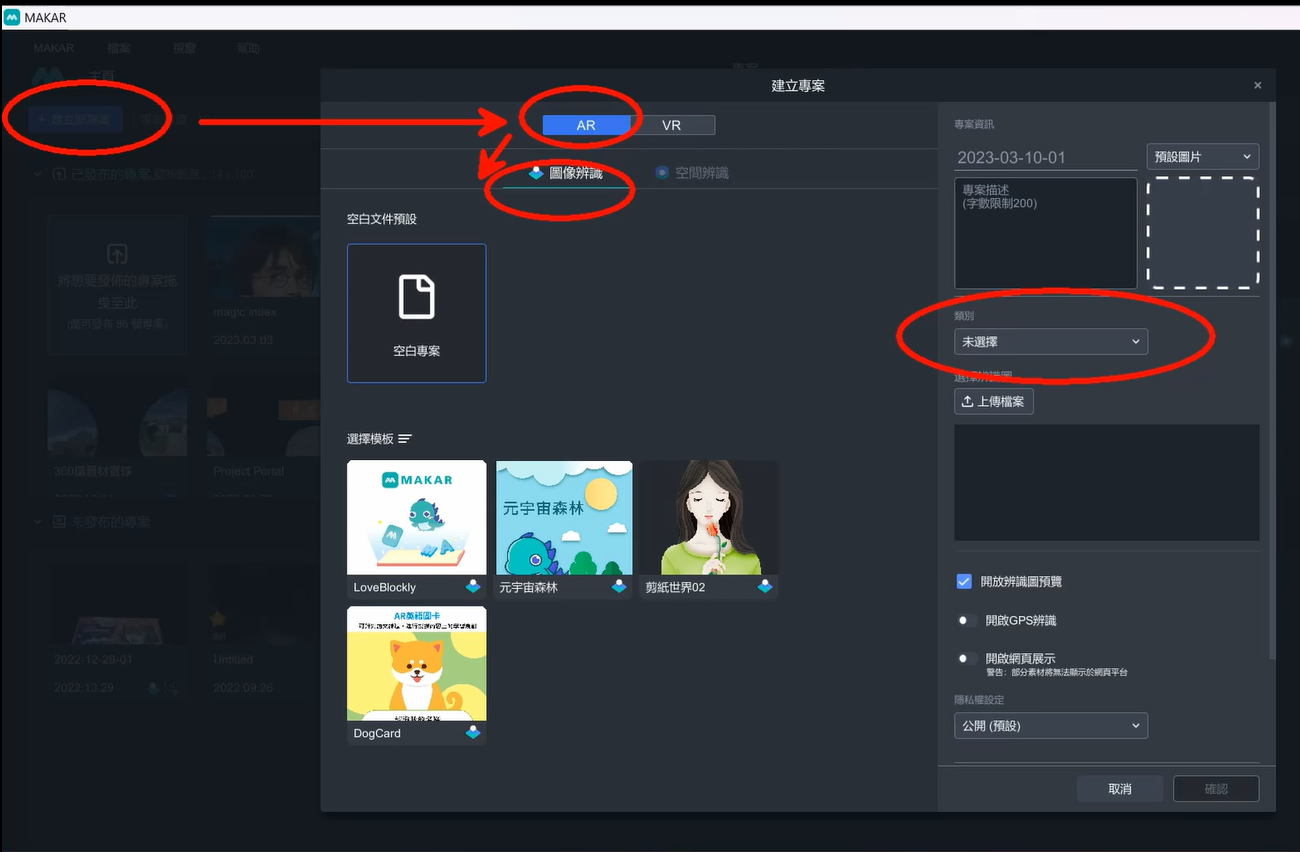Click the sort icon beside 選擇模板
This screenshot has width=1300, height=852.
tap(405, 439)
